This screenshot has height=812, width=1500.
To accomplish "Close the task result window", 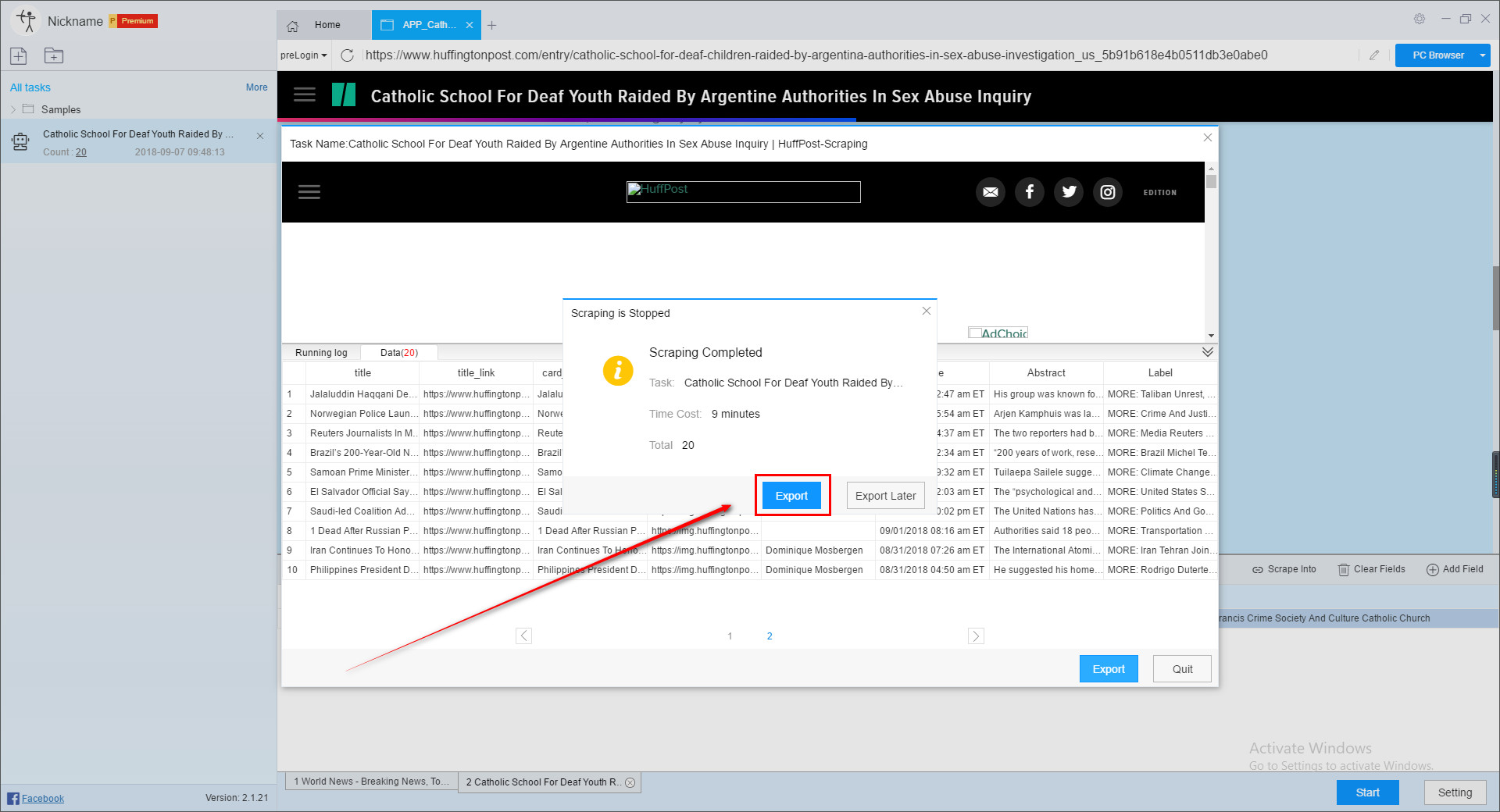I will [x=1208, y=137].
